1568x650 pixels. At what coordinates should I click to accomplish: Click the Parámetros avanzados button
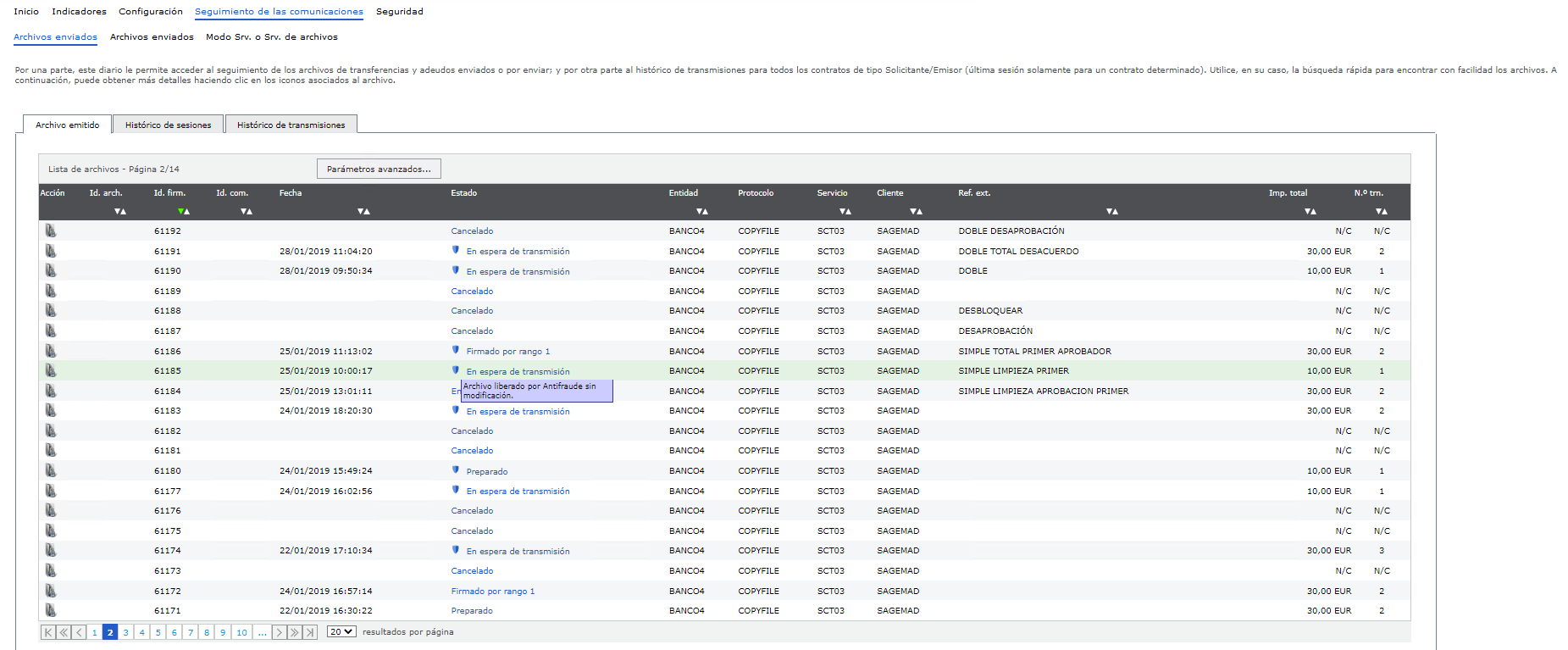click(379, 169)
